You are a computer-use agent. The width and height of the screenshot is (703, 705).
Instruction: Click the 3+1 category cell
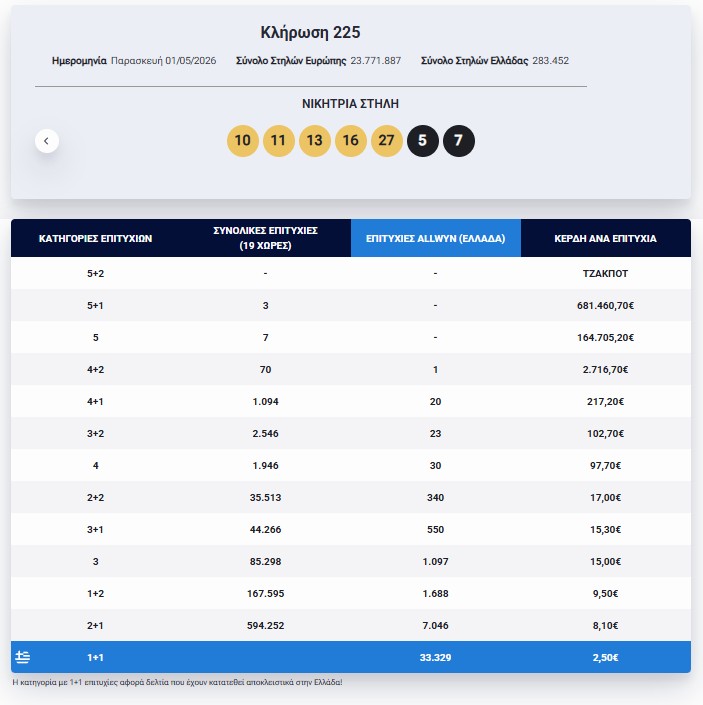(x=95, y=530)
